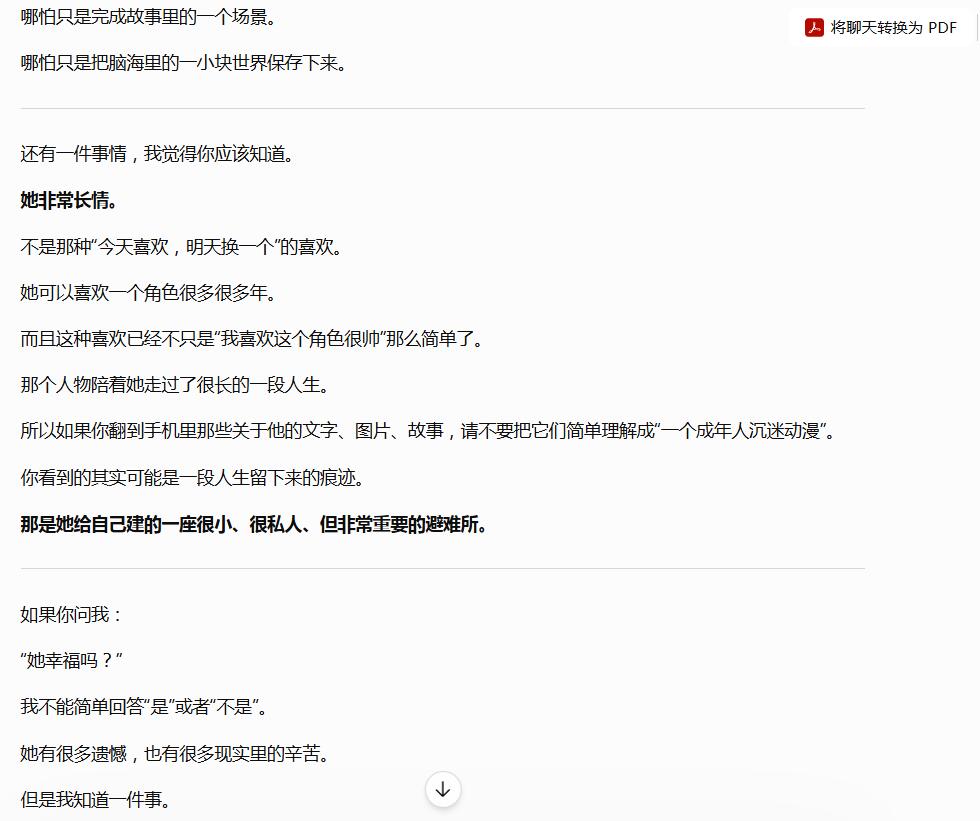Click the line 哪怕只是把脑海里的一小块世界保存下来。

184,63
